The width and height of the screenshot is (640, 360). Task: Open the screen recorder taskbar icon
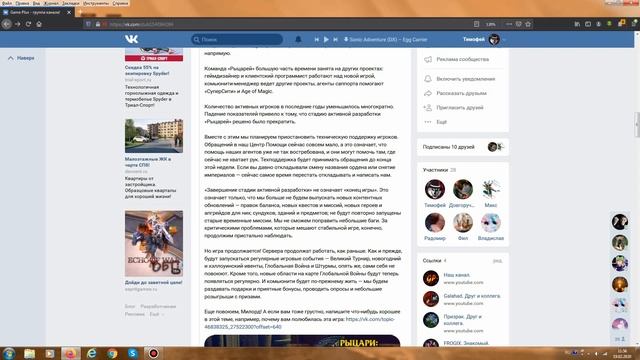tap(153, 353)
